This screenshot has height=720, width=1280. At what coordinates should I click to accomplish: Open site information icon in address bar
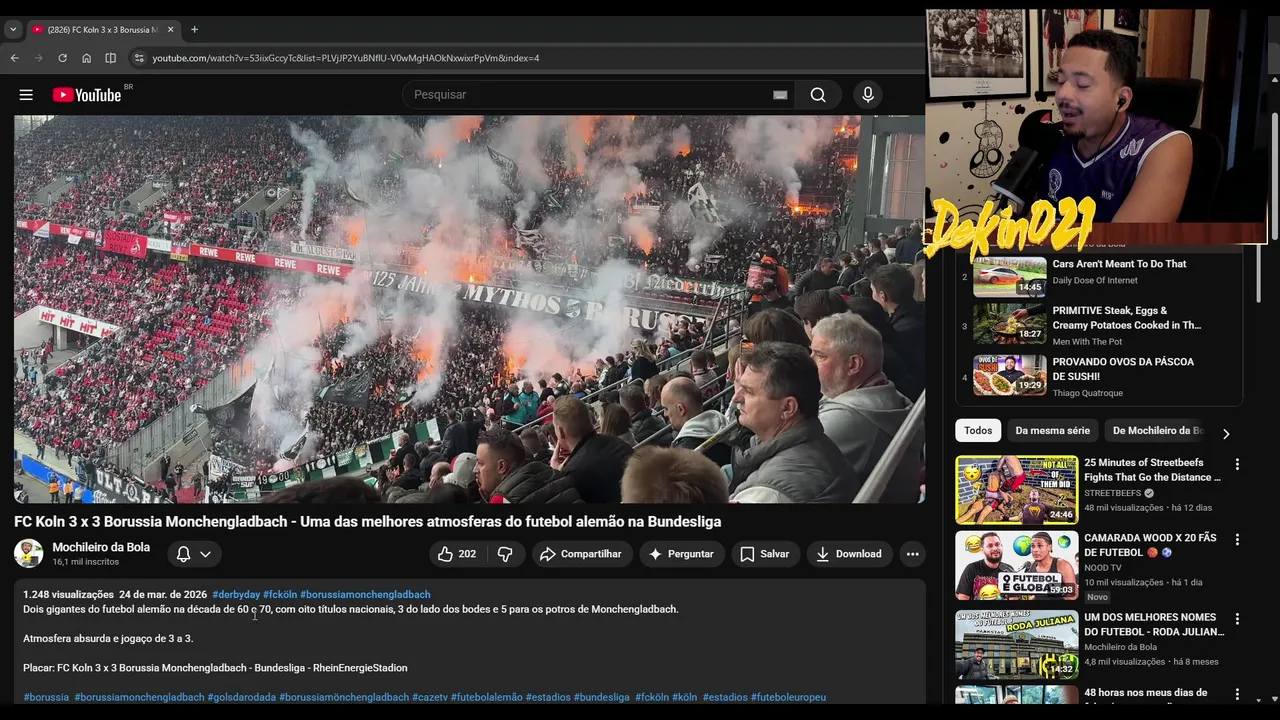[x=139, y=58]
